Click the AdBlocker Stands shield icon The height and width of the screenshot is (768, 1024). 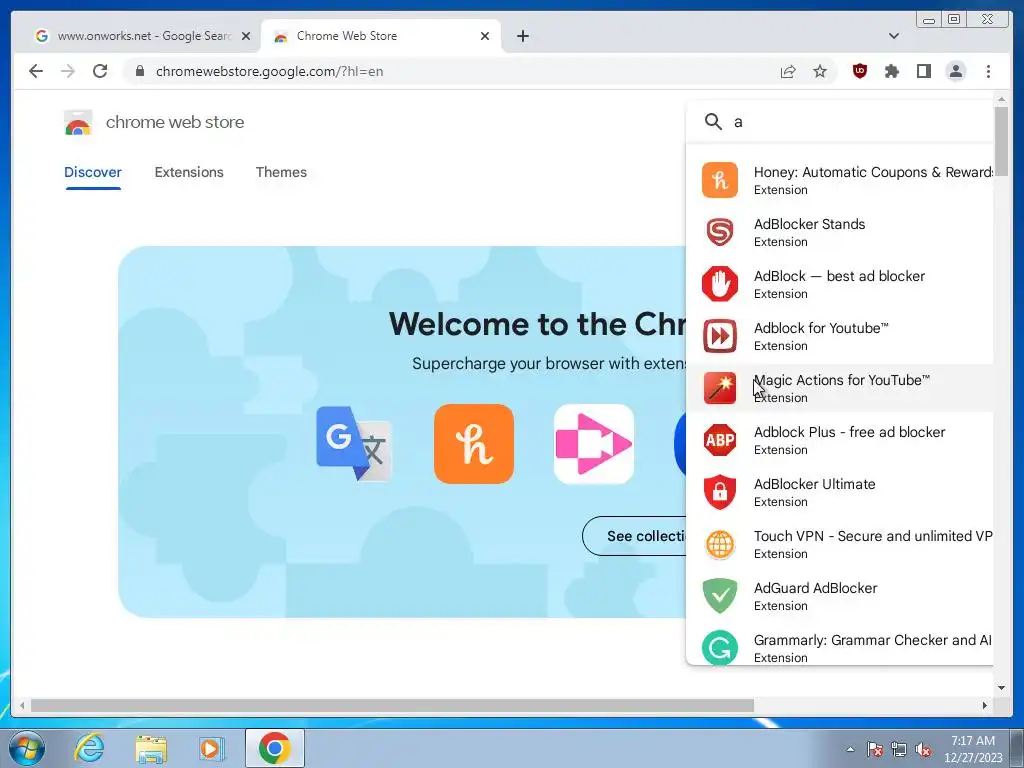coord(720,232)
